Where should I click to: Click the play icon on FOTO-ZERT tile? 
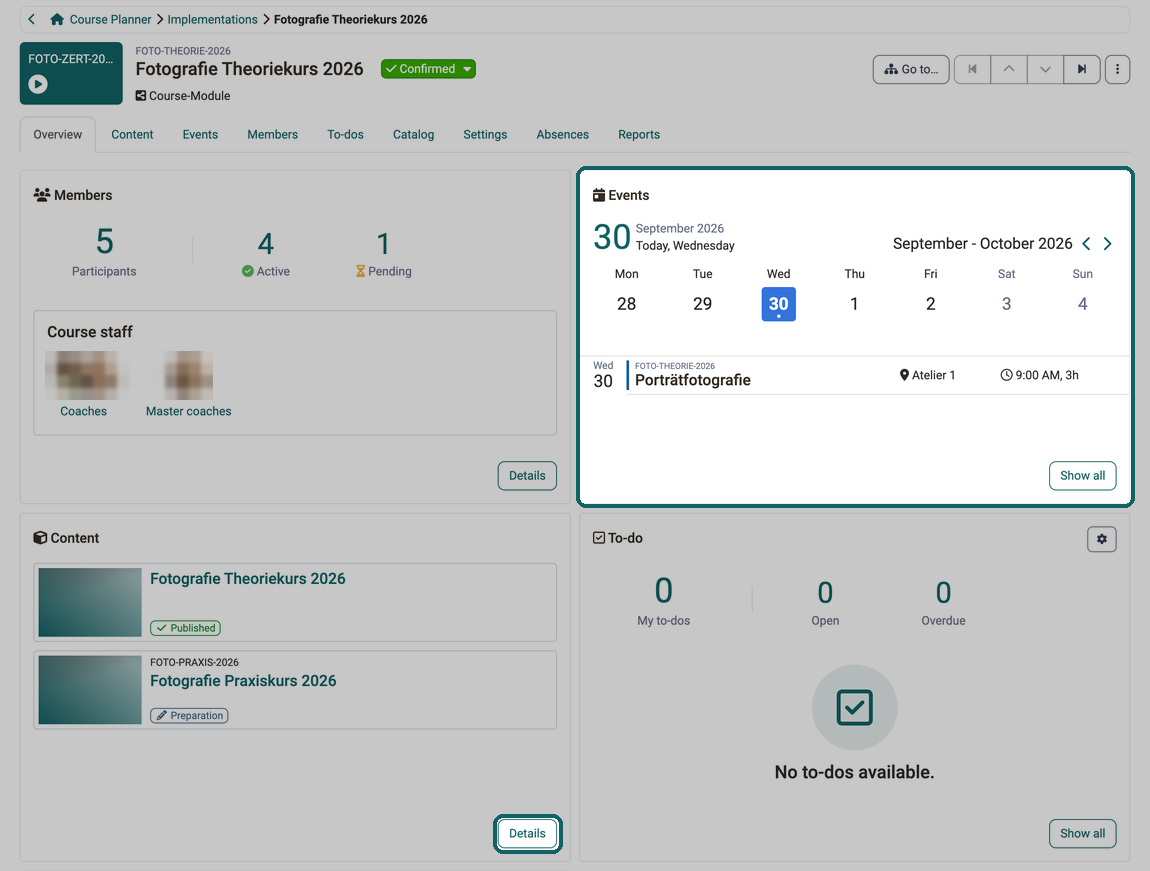click(x=38, y=84)
